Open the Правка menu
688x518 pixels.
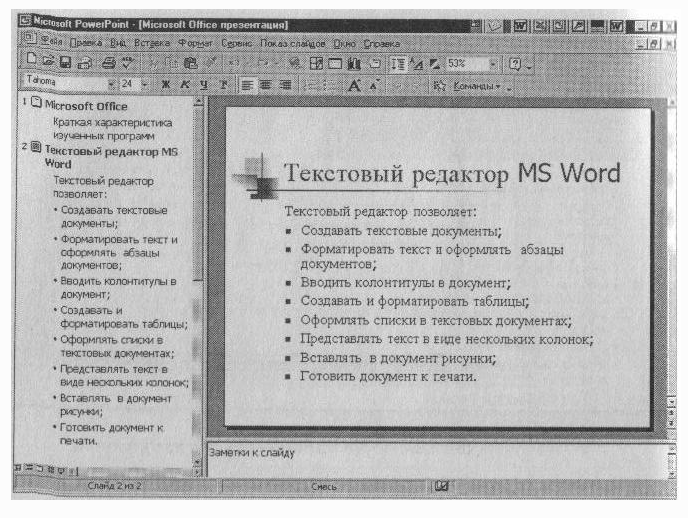click(x=86, y=43)
